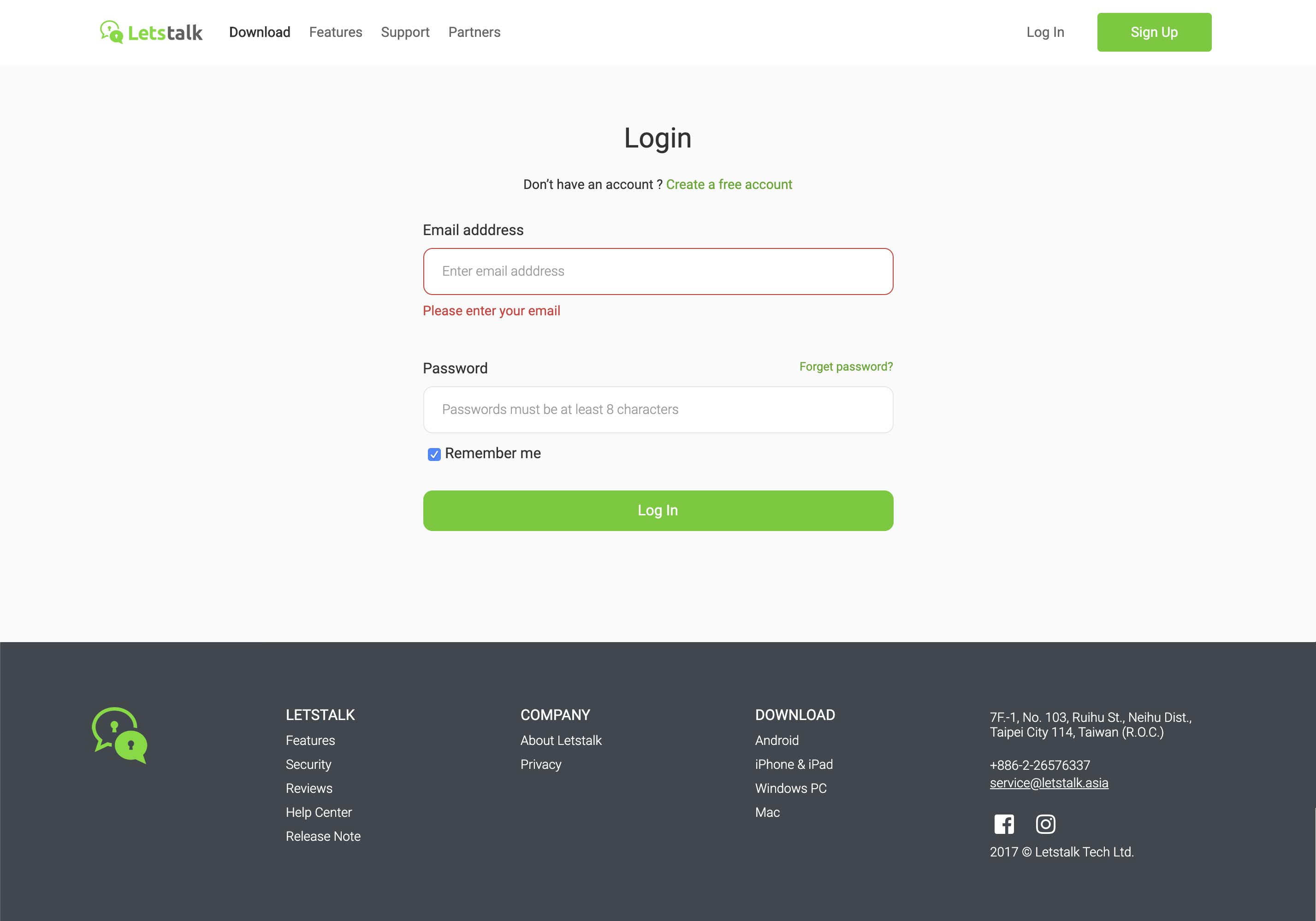The width and height of the screenshot is (1316, 921).
Task: Click the COMPANY footer heading
Action: pos(555,714)
